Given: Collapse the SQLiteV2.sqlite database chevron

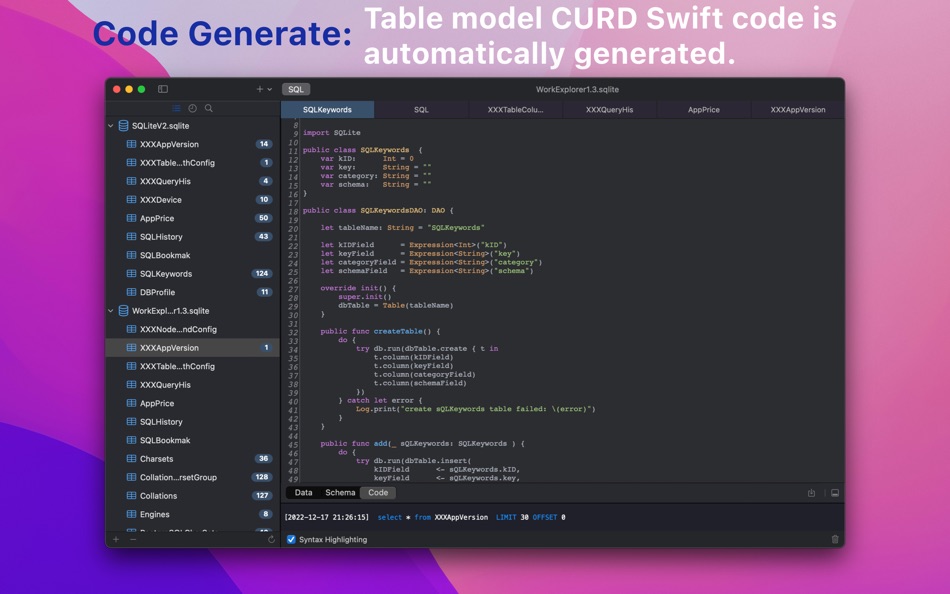Looking at the screenshot, I should [110, 126].
